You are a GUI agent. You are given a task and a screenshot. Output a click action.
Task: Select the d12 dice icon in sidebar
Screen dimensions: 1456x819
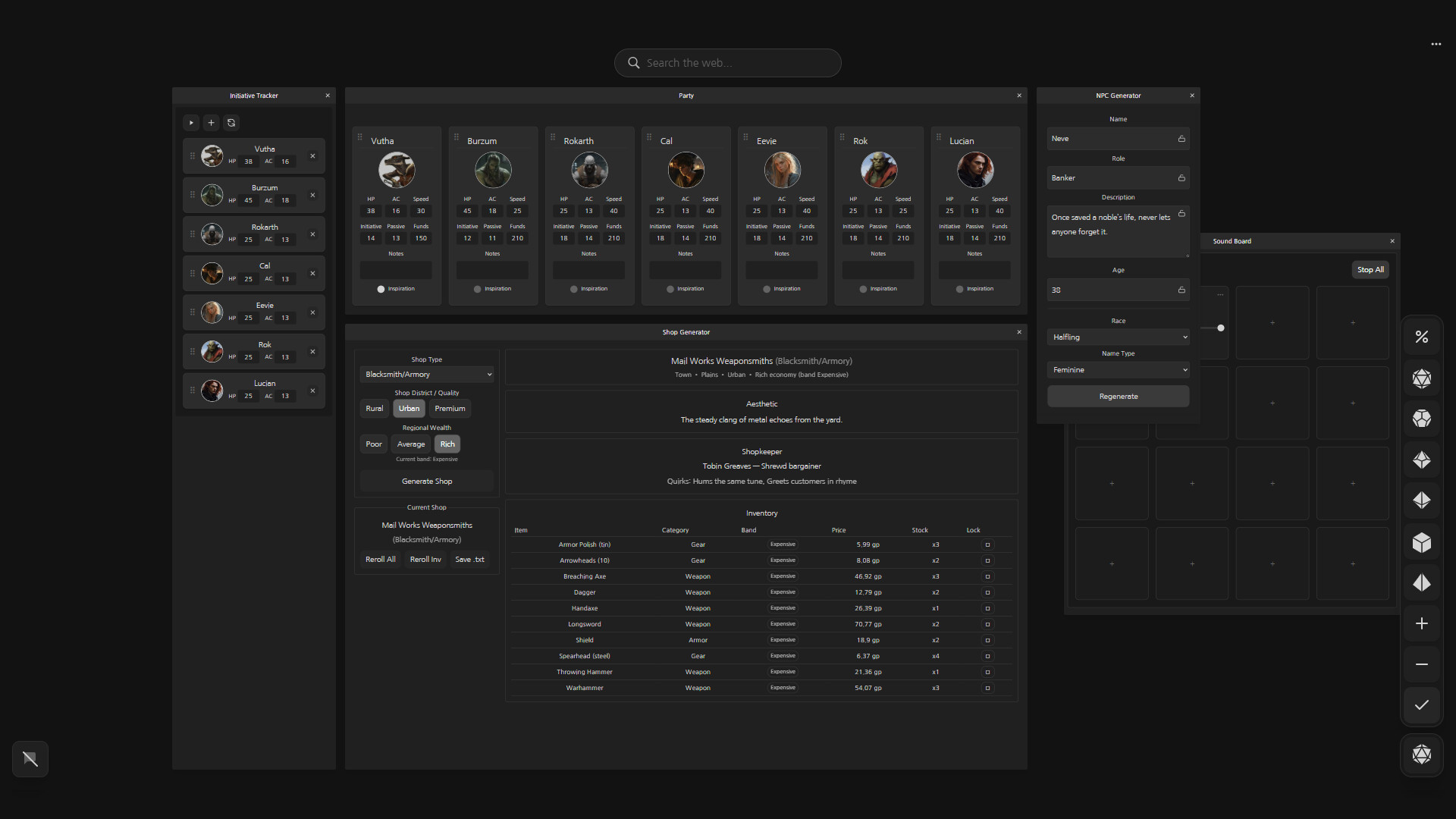click(1422, 419)
